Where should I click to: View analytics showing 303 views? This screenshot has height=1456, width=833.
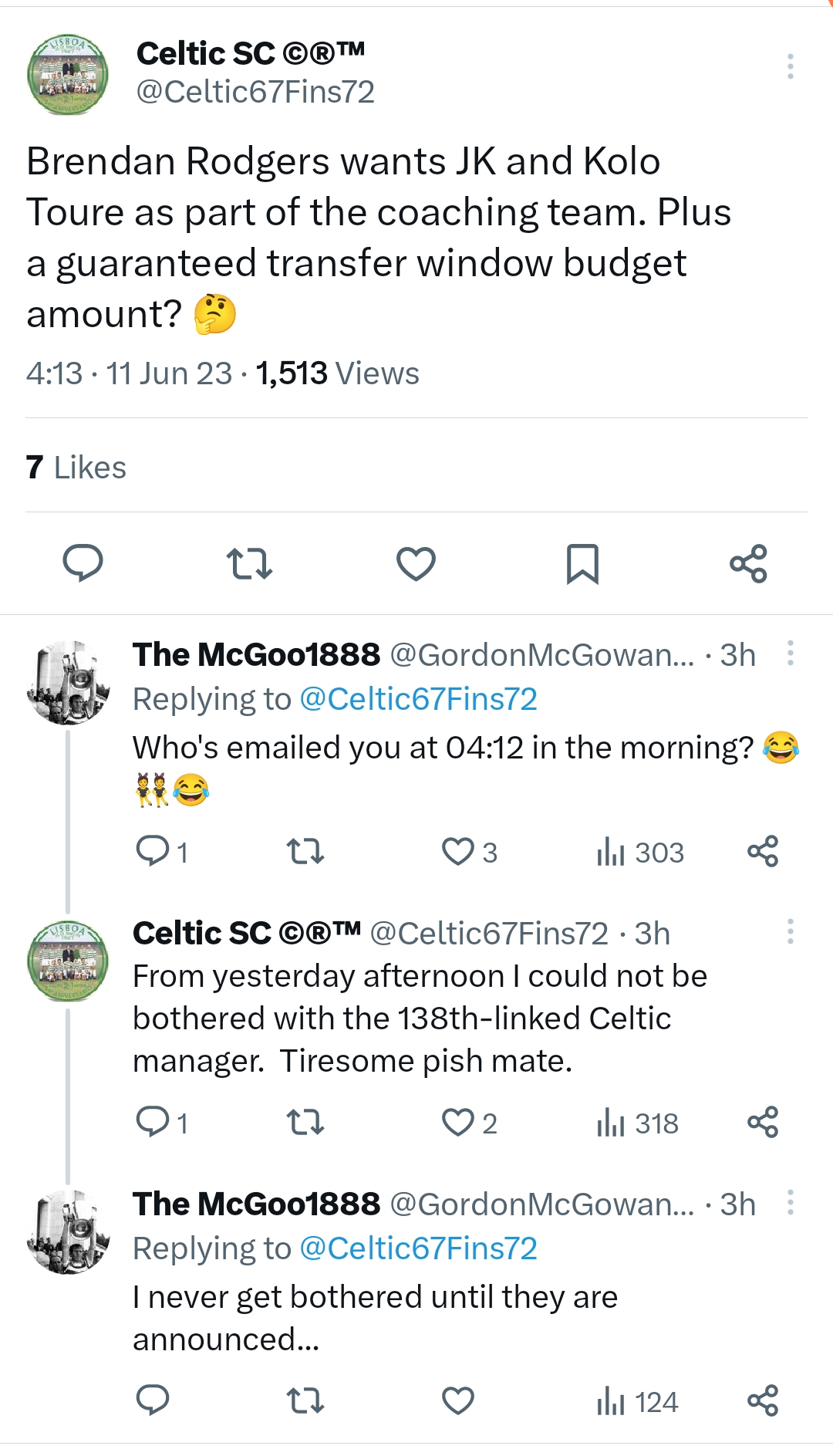[640, 853]
